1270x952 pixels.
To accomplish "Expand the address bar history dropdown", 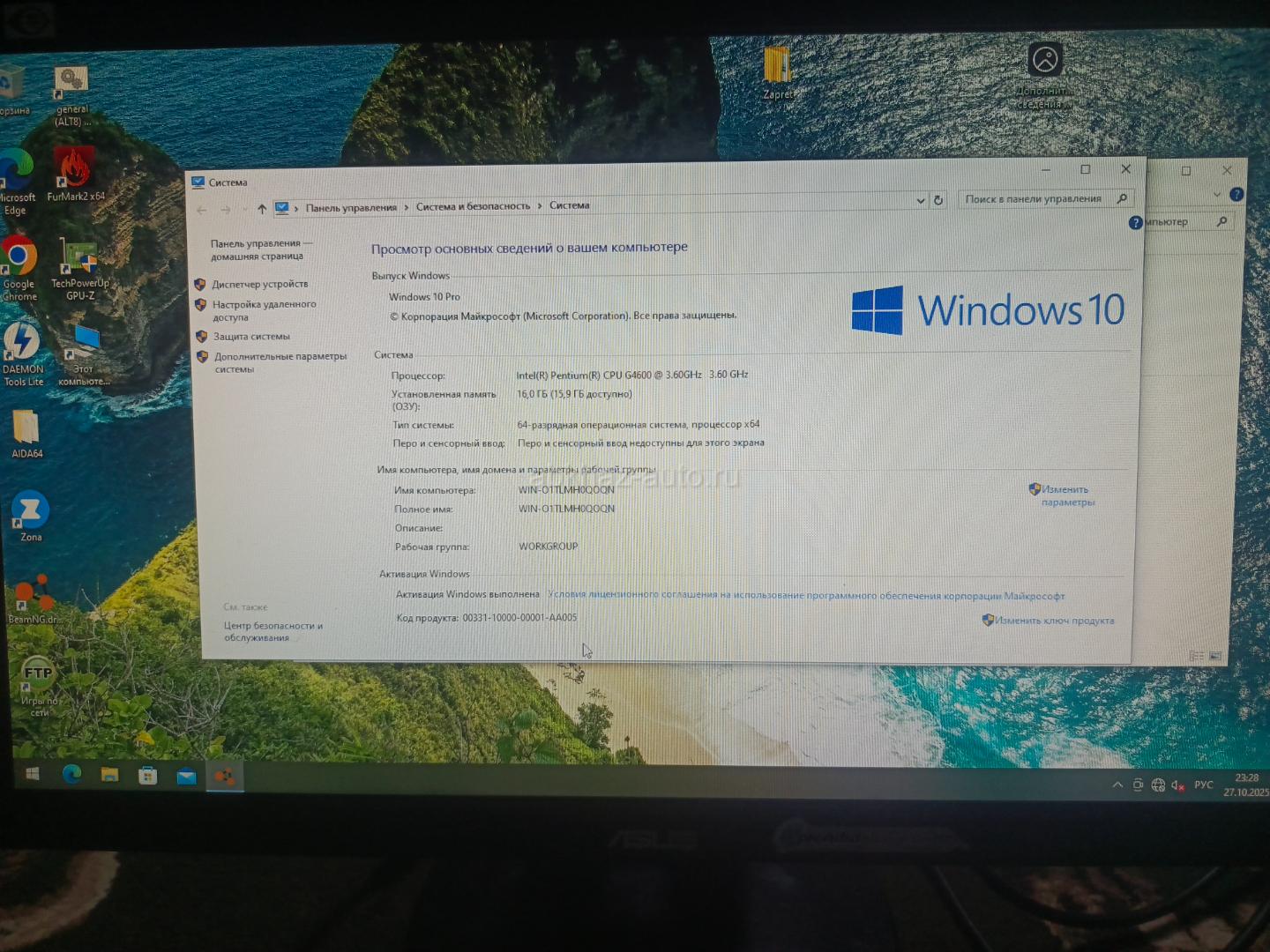I will 920,201.
